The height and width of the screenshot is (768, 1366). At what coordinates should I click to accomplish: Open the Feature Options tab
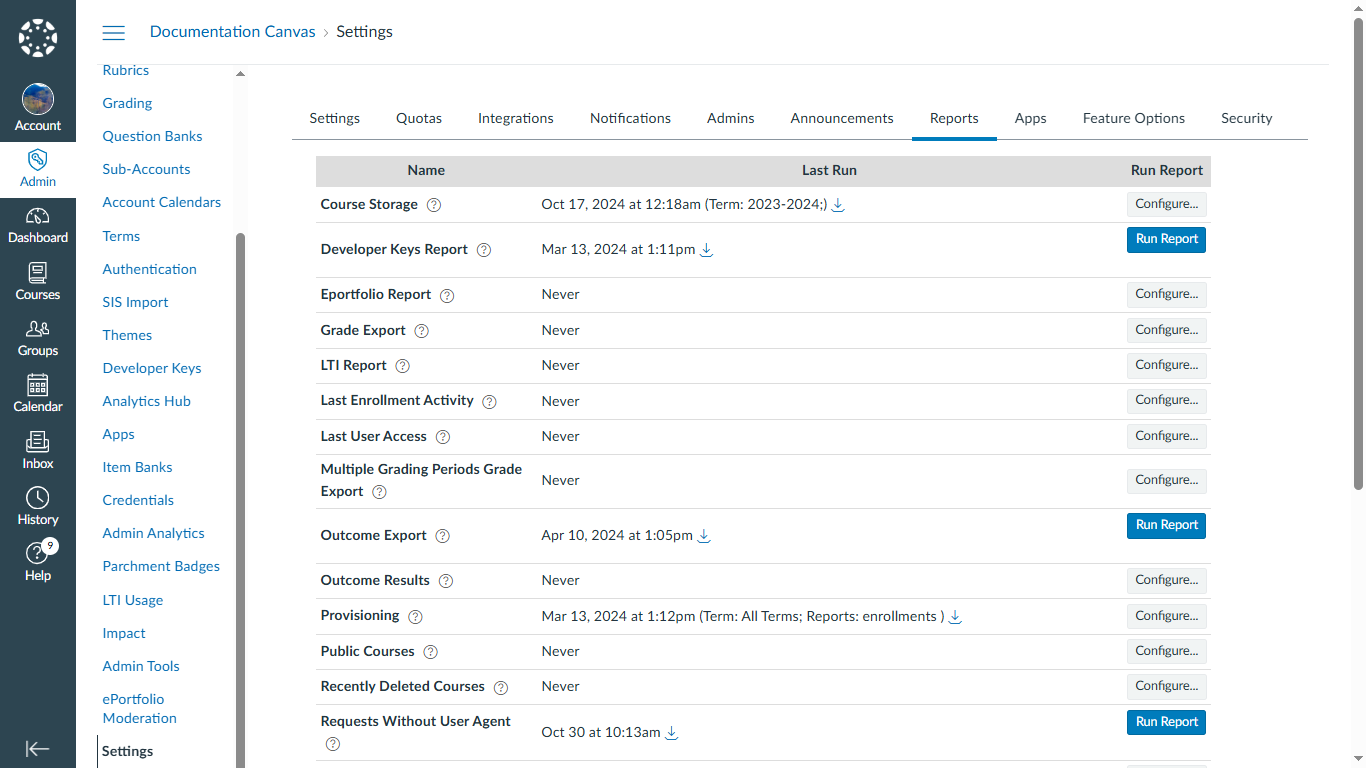point(1133,118)
